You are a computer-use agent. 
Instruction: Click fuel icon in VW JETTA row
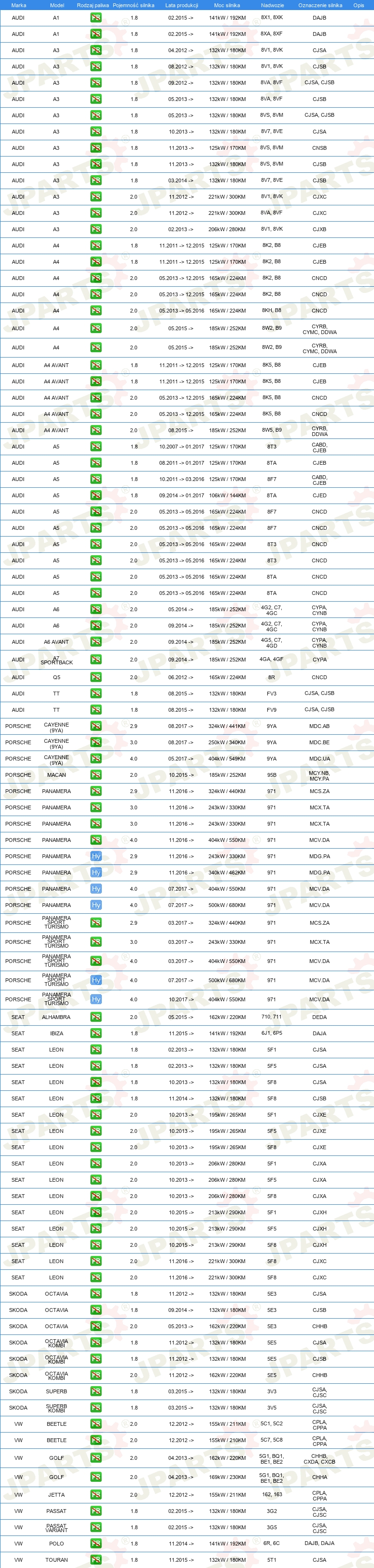tap(96, 1495)
